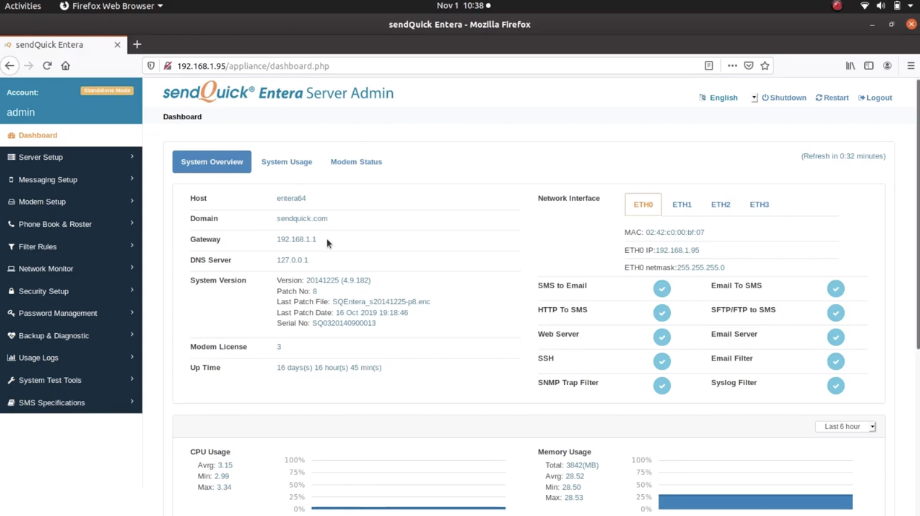Expand the Usage Logs menu chevron
This screenshot has width=920, height=516.
click(132, 357)
